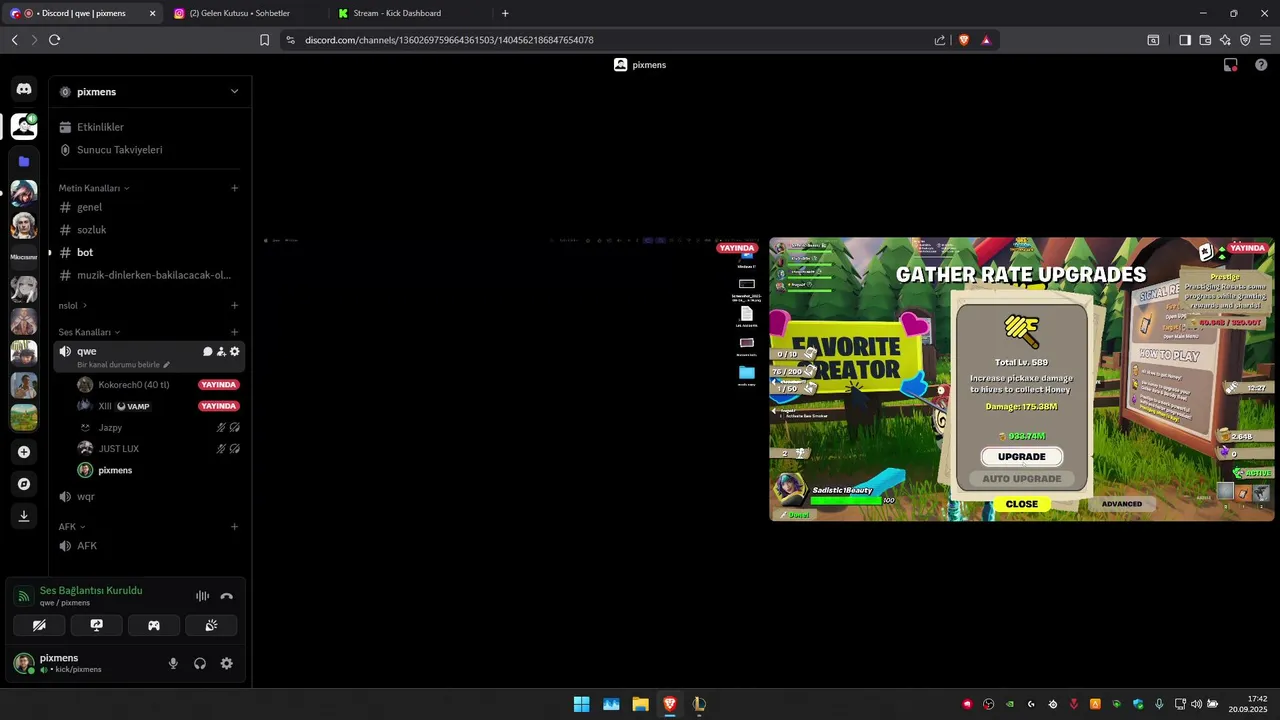Add a server with the plus icon

(x=24, y=452)
